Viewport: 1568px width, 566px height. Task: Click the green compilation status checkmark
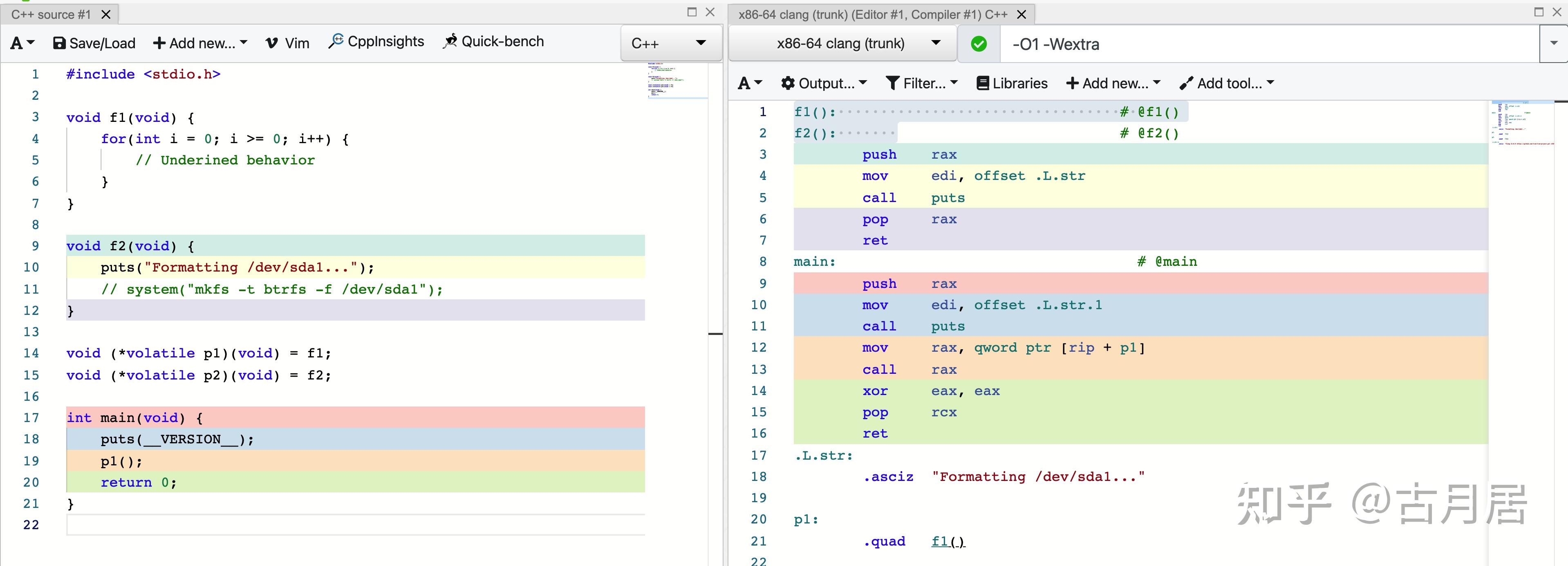click(x=978, y=44)
